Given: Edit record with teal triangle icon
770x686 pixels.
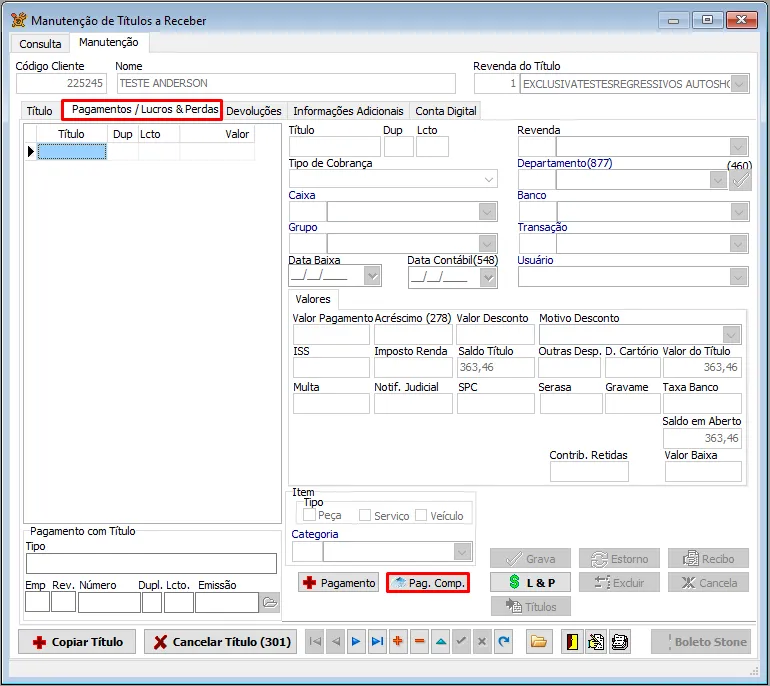Looking at the screenshot, I should [441, 641].
